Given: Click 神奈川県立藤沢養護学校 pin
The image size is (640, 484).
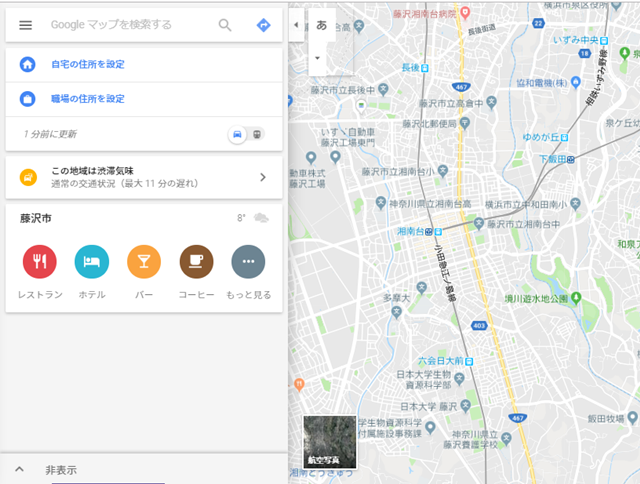Looking at the screenshot, I should click(x=506, y=438).
